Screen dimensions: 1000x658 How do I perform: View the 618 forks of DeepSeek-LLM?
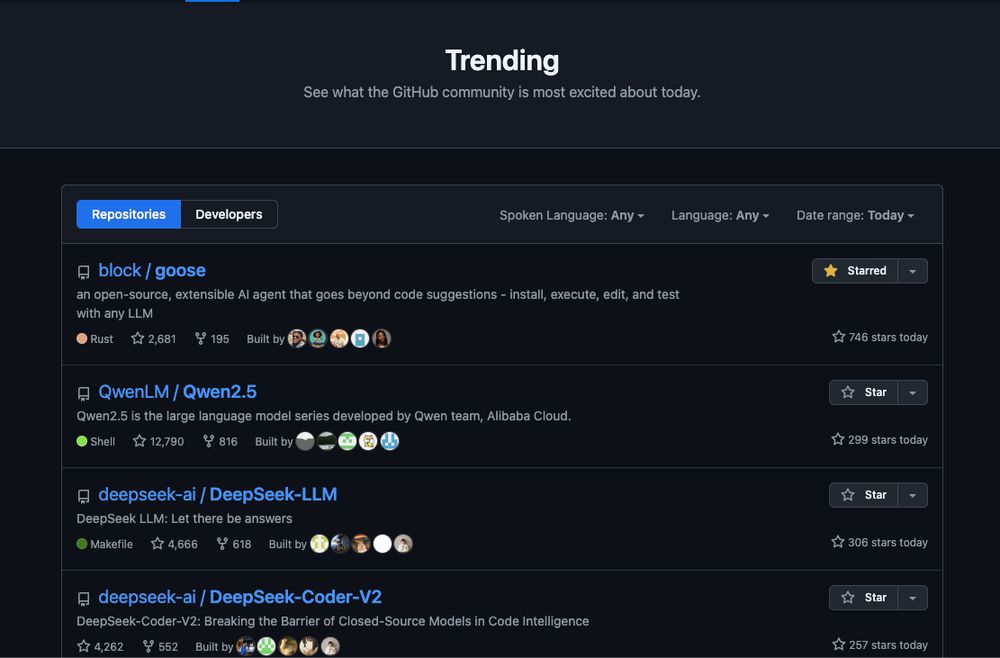point(234,544)
